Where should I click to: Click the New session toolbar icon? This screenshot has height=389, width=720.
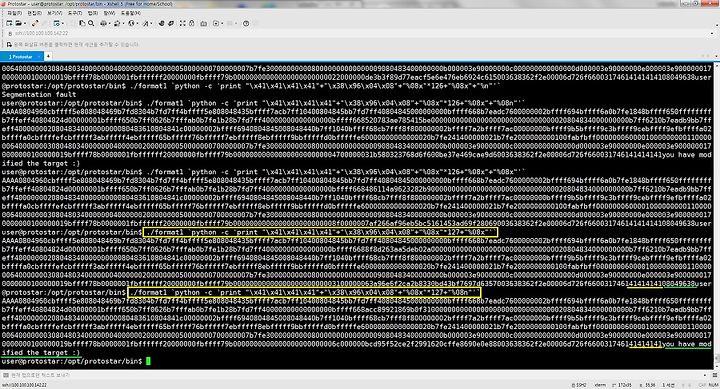(x=9, y=23)
